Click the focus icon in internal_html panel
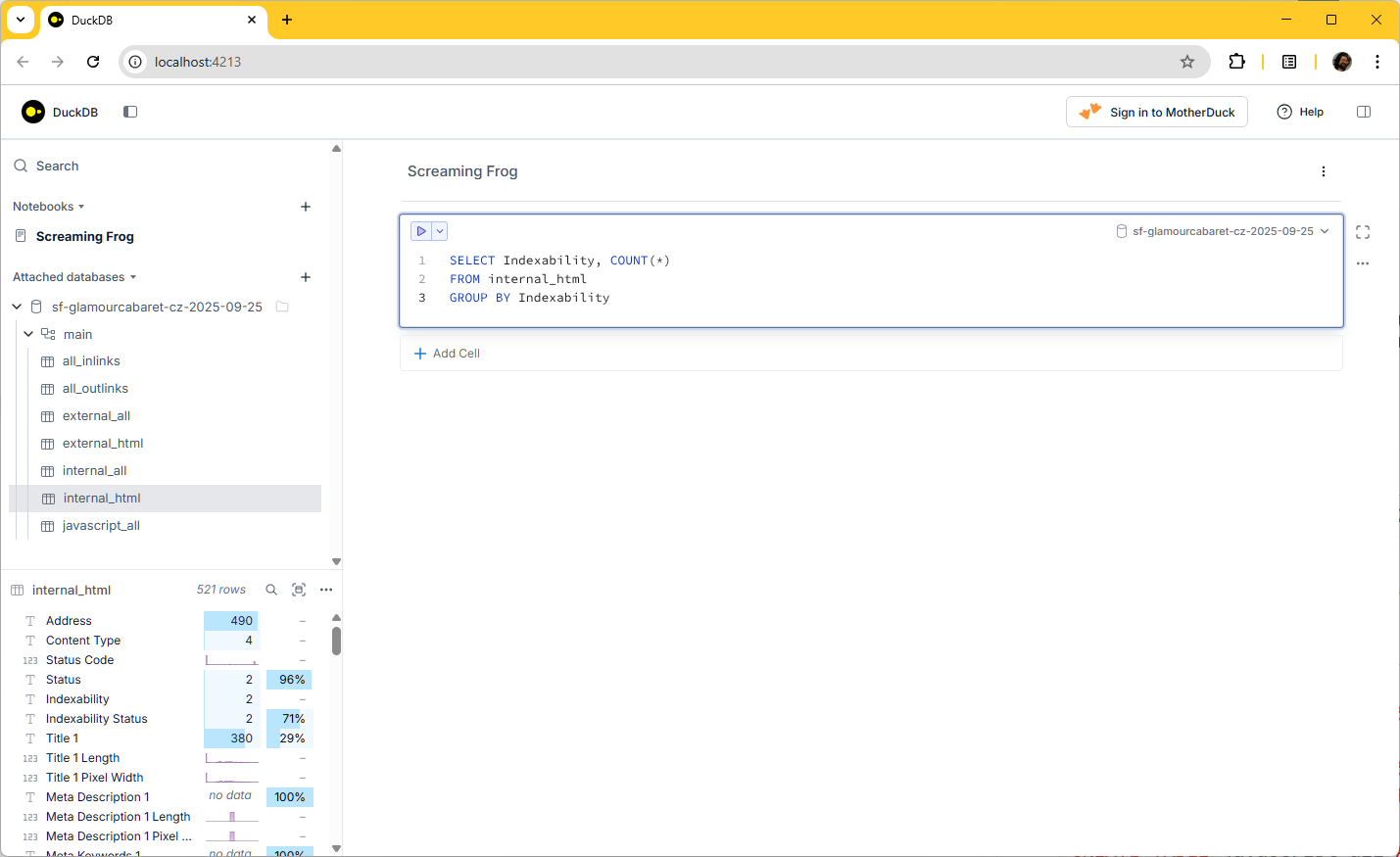1400x857 pixels. (299, 590)
